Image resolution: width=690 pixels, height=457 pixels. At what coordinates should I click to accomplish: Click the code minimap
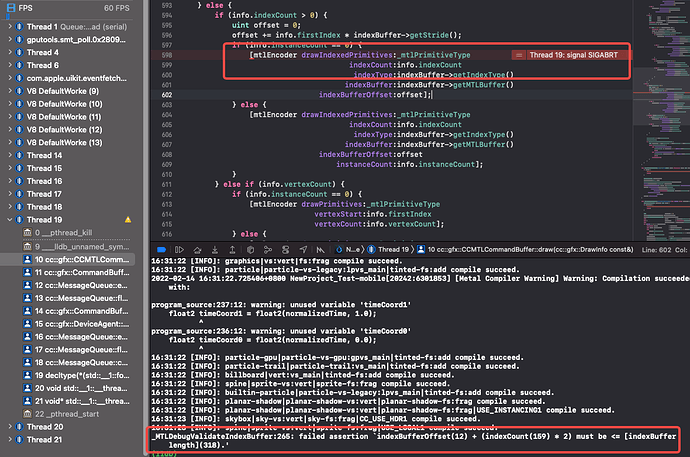tap(661, 120)
